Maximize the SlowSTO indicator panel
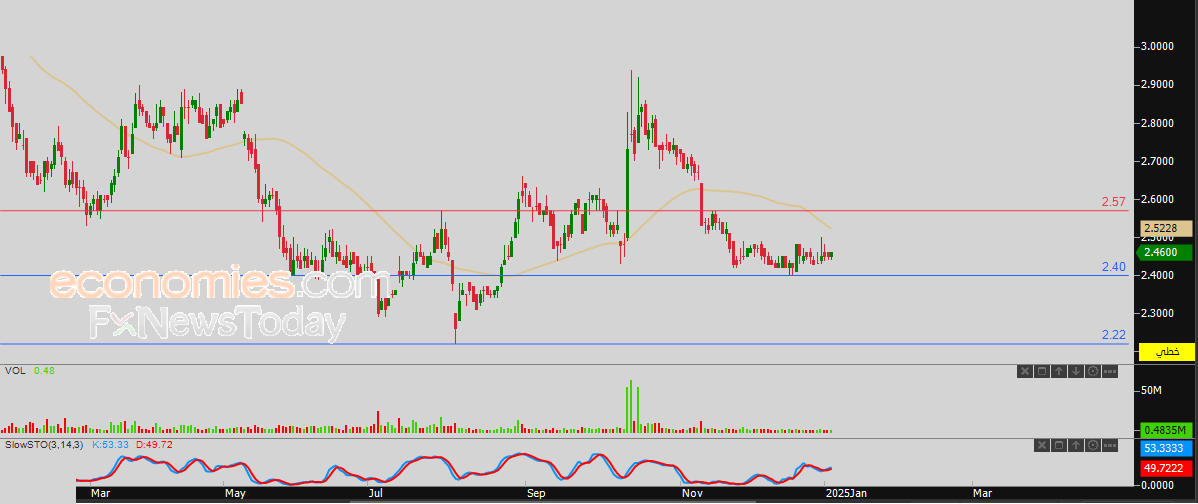Viewport: 1198px width, 504px height. (1059, 445)
